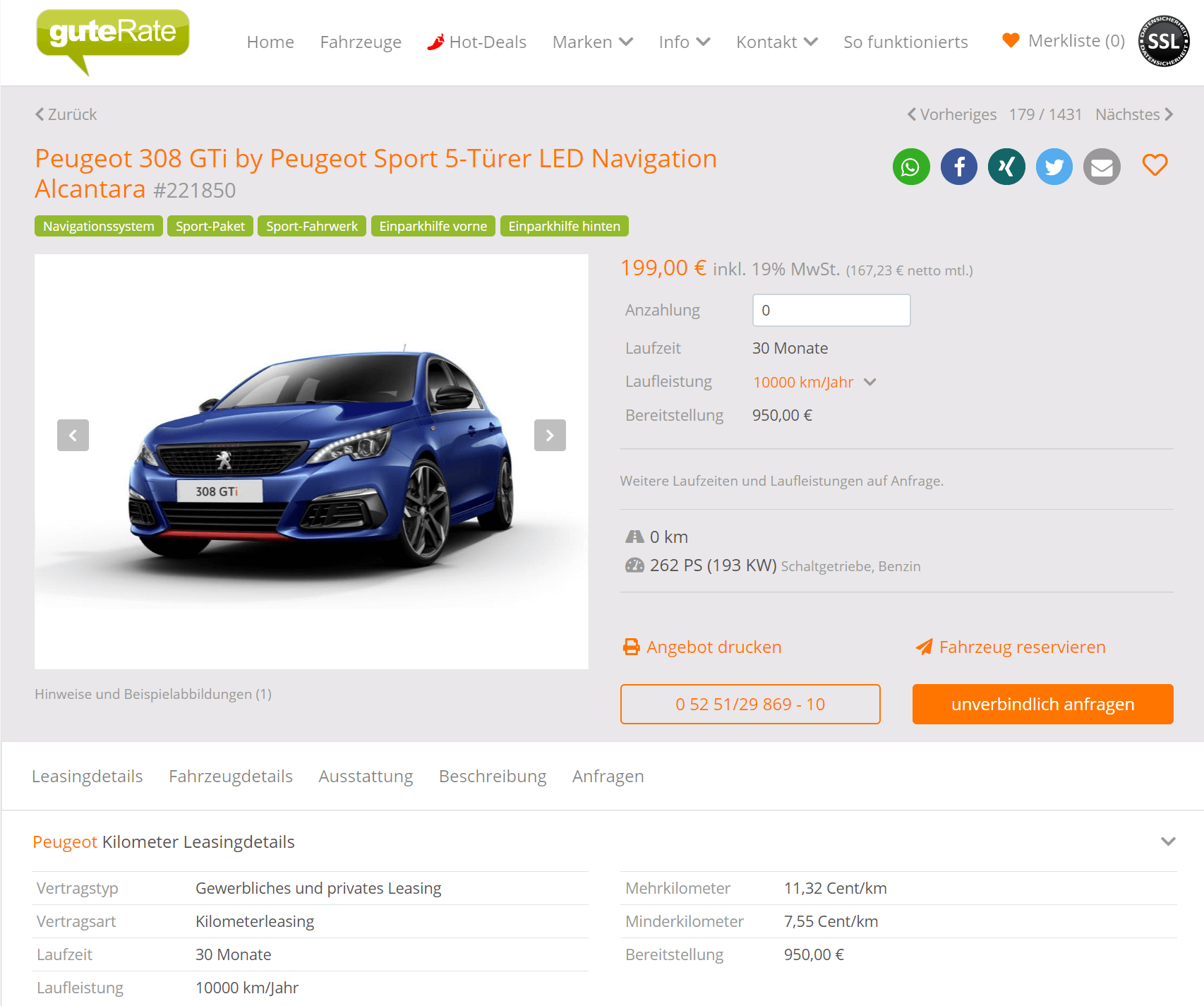Share on Twitter icon

tap(1054, 167)
